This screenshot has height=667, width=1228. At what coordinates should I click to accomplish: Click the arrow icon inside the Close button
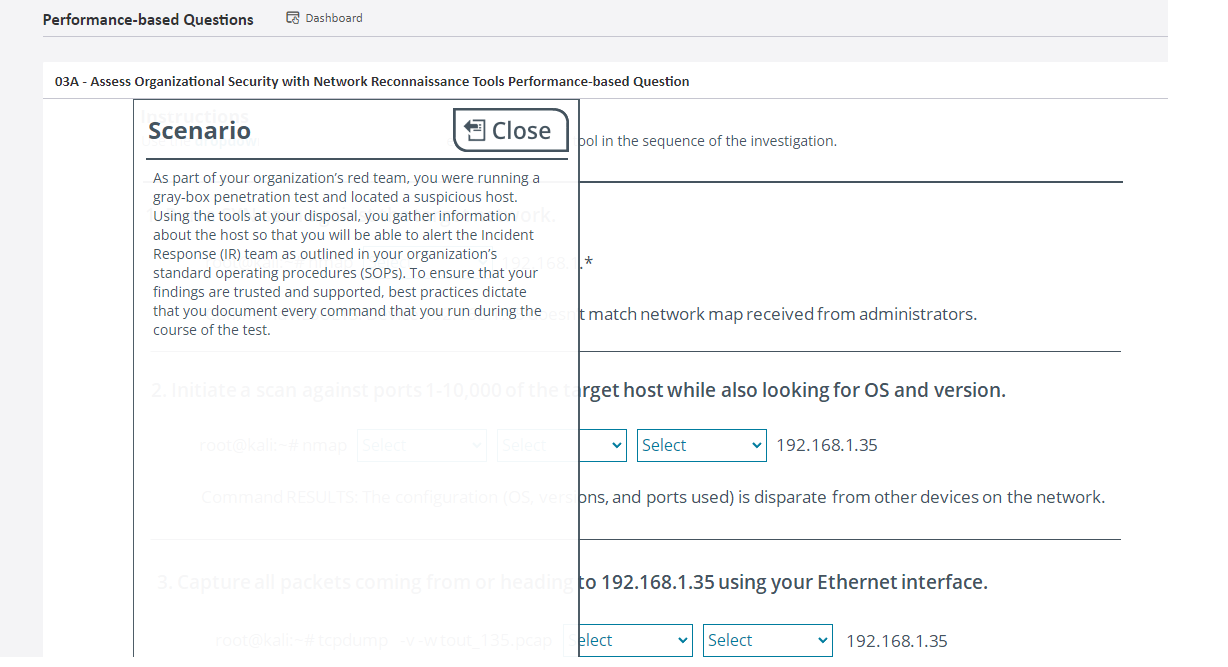(x=475, y=130)
